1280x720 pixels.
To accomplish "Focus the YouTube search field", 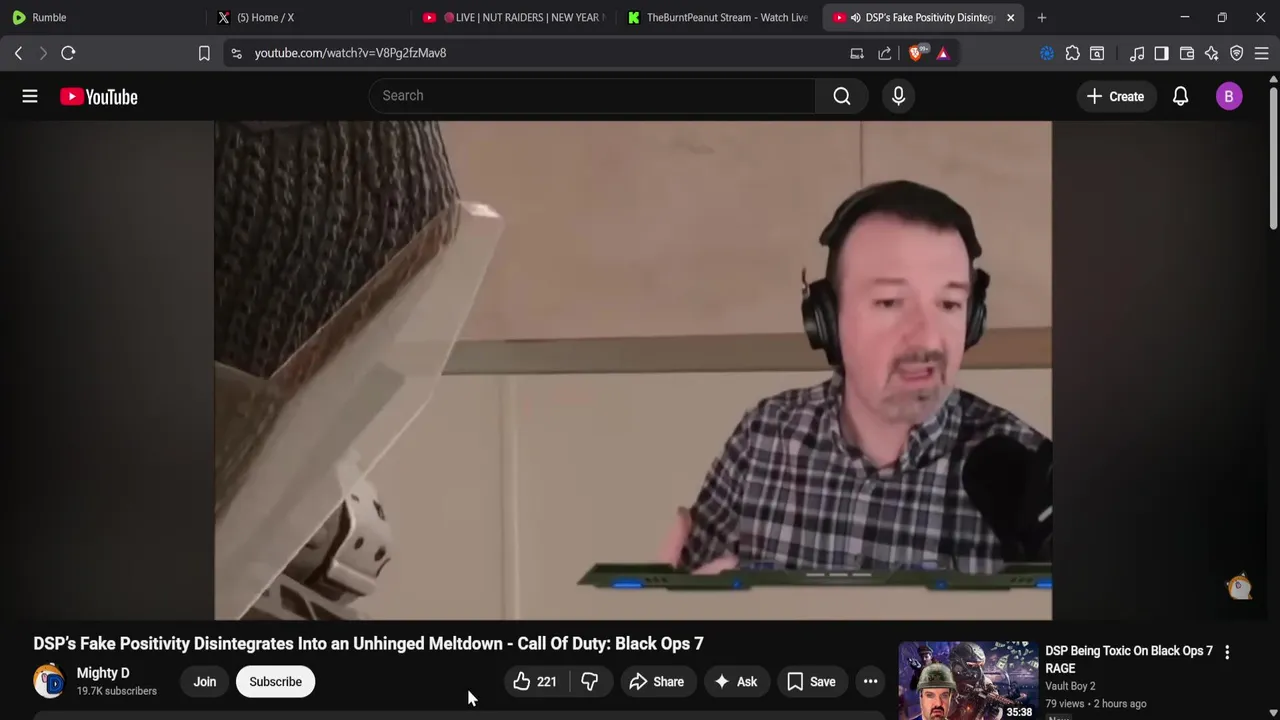I will click(592, 96).
